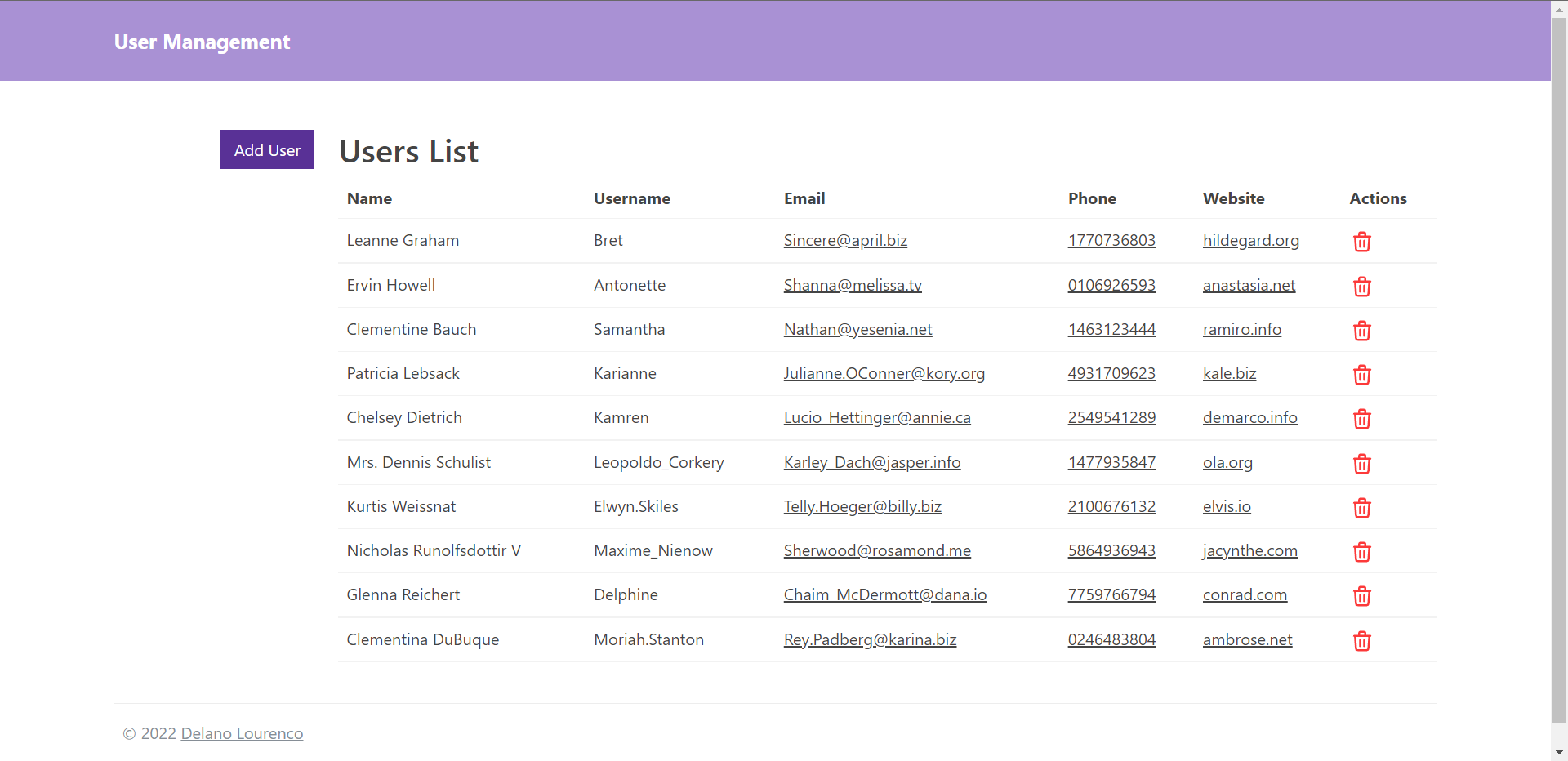Call phone number 0246483804

[1111, 639]
